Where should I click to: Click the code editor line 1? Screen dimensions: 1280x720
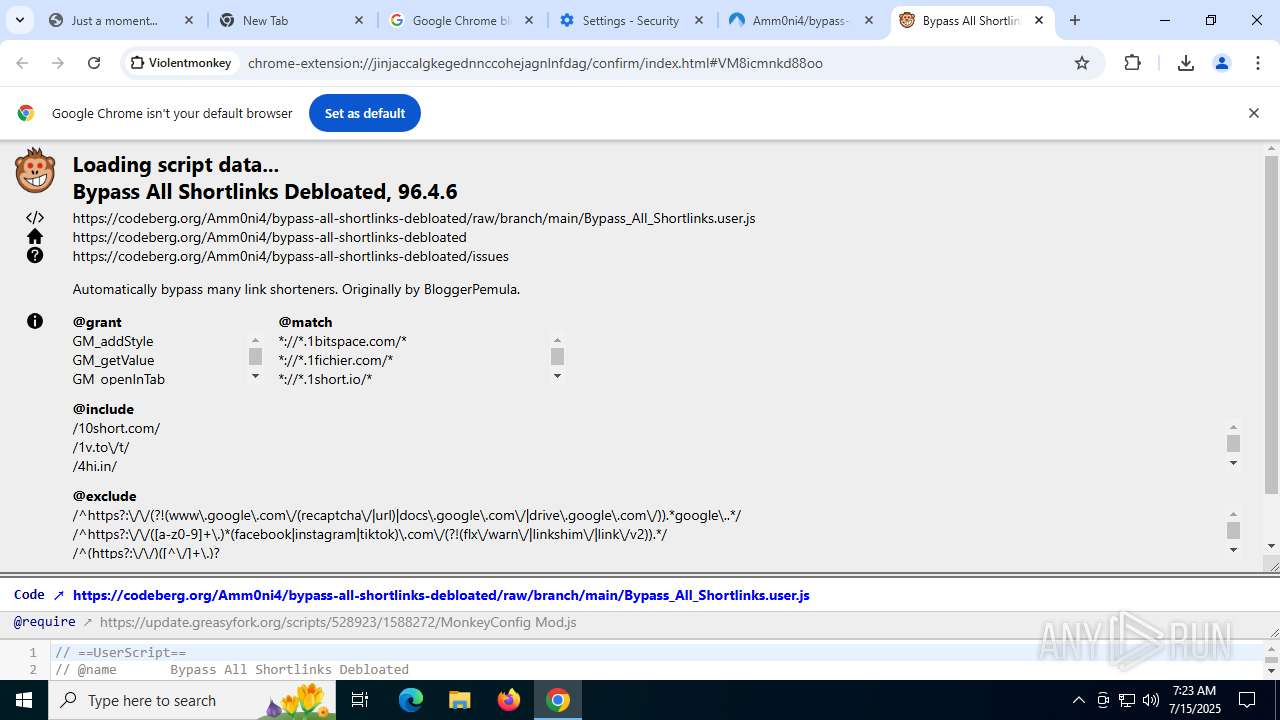pos(120,652)
